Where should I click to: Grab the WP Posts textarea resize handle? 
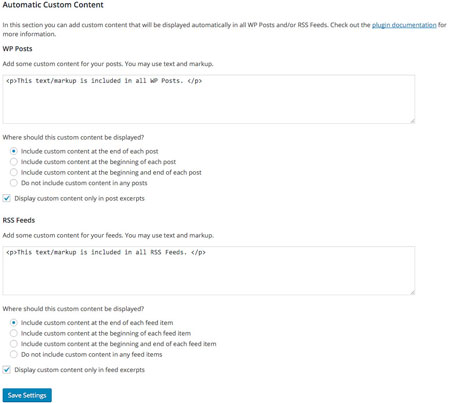click(x=412, y=121)
